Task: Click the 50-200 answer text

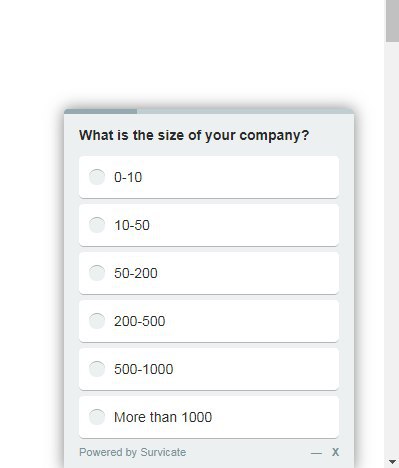Action: point(136,273)
